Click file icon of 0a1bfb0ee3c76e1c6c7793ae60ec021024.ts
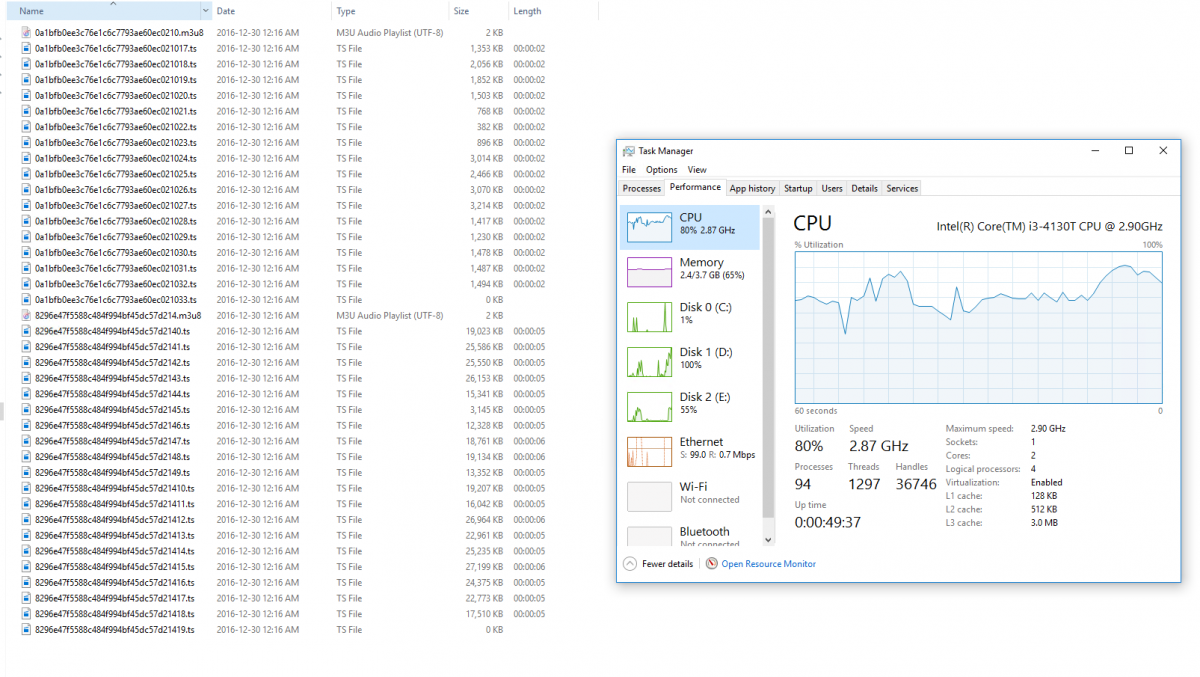Image resolution: width=1200 pixels, height=677 pixels. coord(27,158)
